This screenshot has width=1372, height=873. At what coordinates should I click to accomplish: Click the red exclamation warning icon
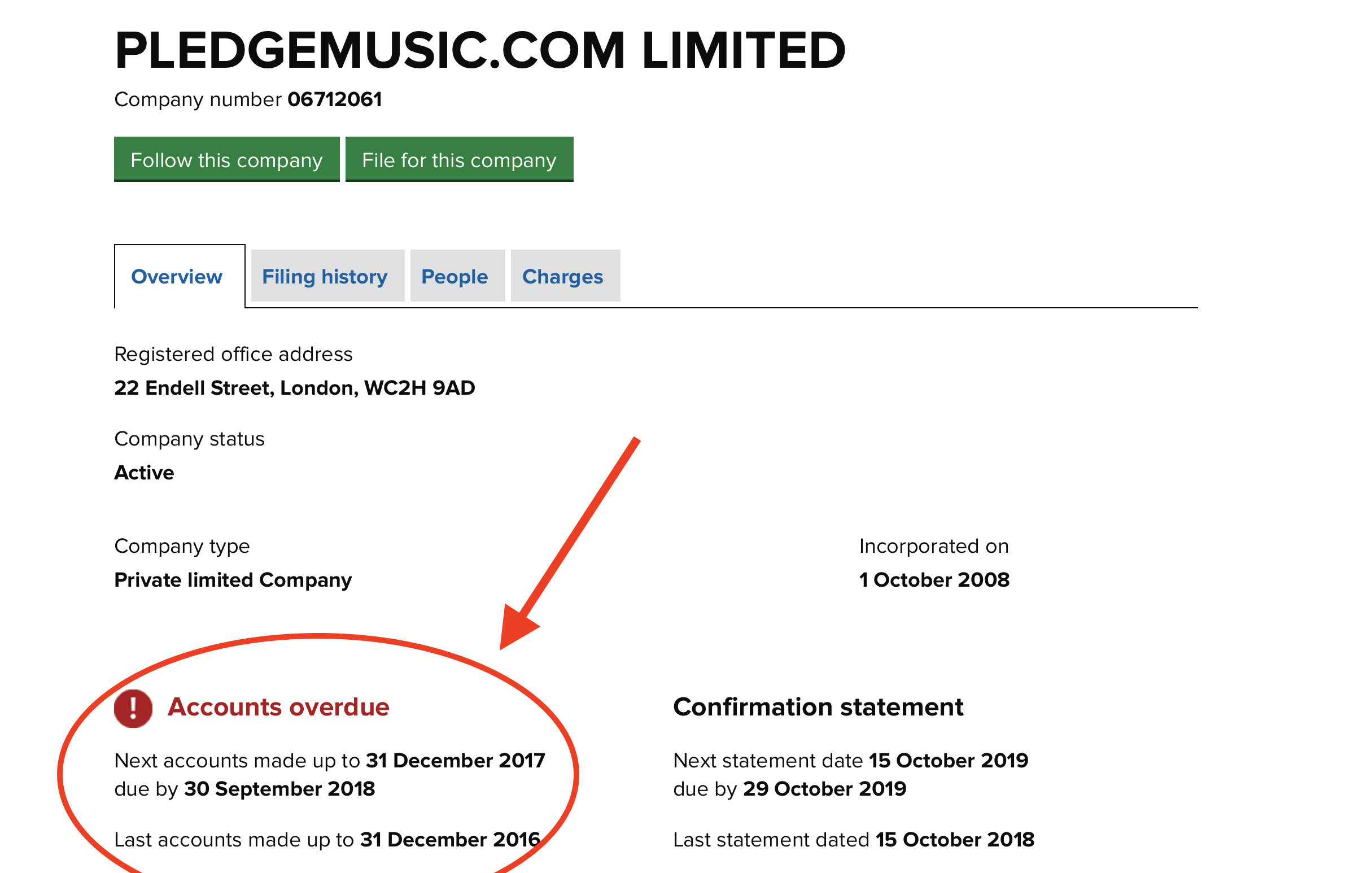click(133, 708)
